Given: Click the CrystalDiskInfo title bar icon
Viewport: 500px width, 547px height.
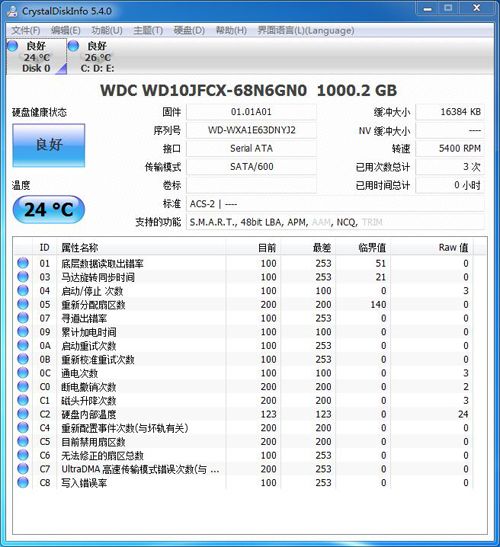Looking at the screenshot, I should [12, 11].
